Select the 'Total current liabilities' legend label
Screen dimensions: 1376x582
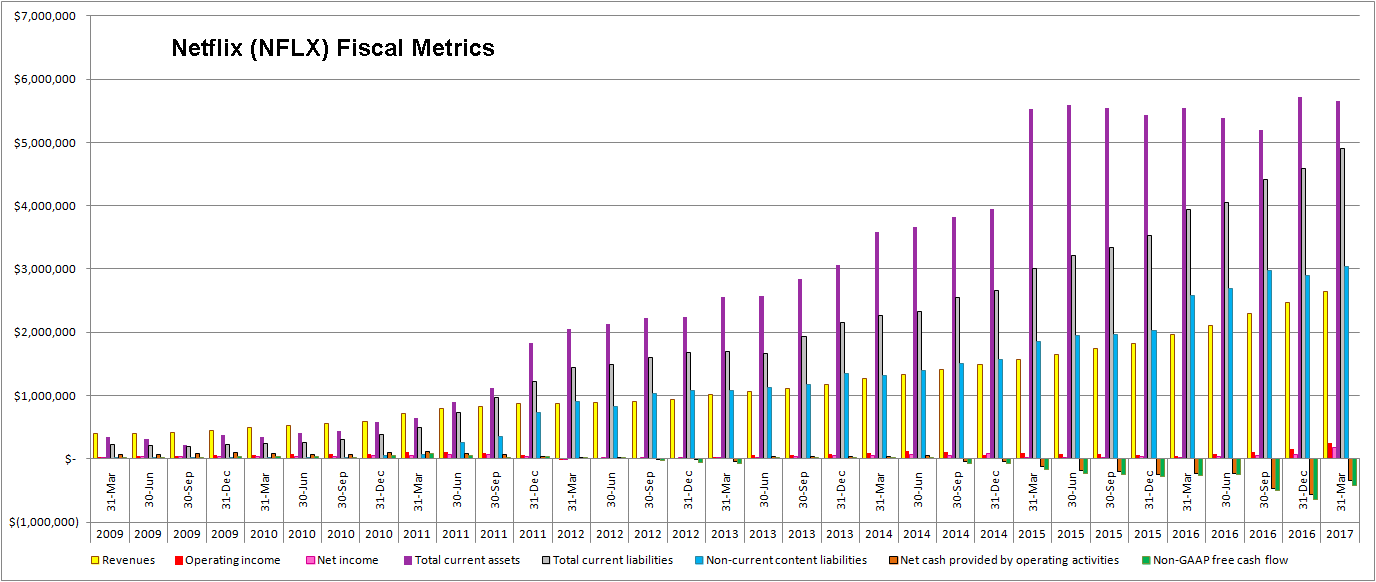click(612, 560)
